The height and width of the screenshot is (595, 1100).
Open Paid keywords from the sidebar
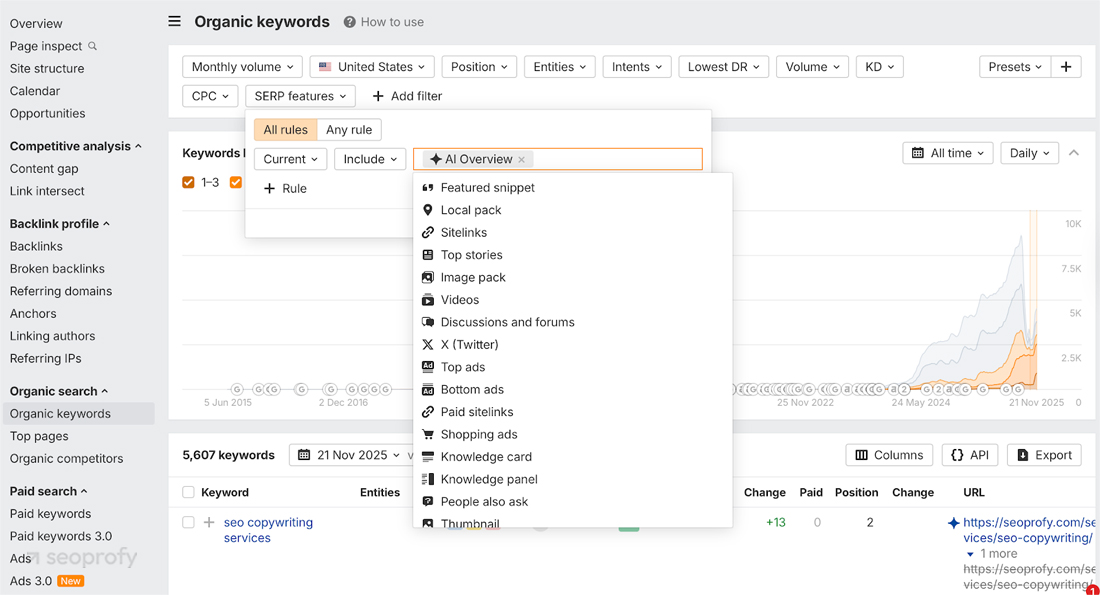[51, 513]
